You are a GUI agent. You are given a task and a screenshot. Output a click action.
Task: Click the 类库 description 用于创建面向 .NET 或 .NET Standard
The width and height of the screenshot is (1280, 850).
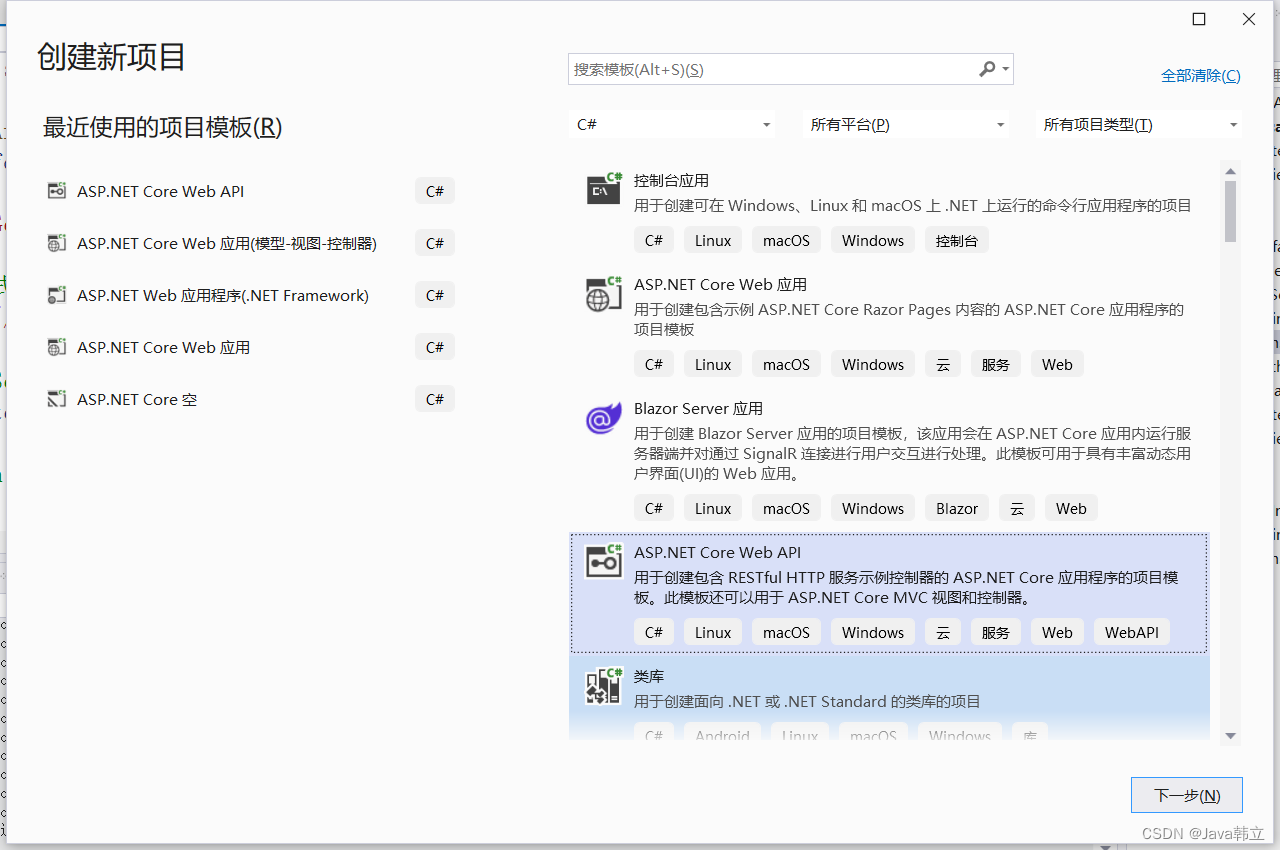pos(807,701)
